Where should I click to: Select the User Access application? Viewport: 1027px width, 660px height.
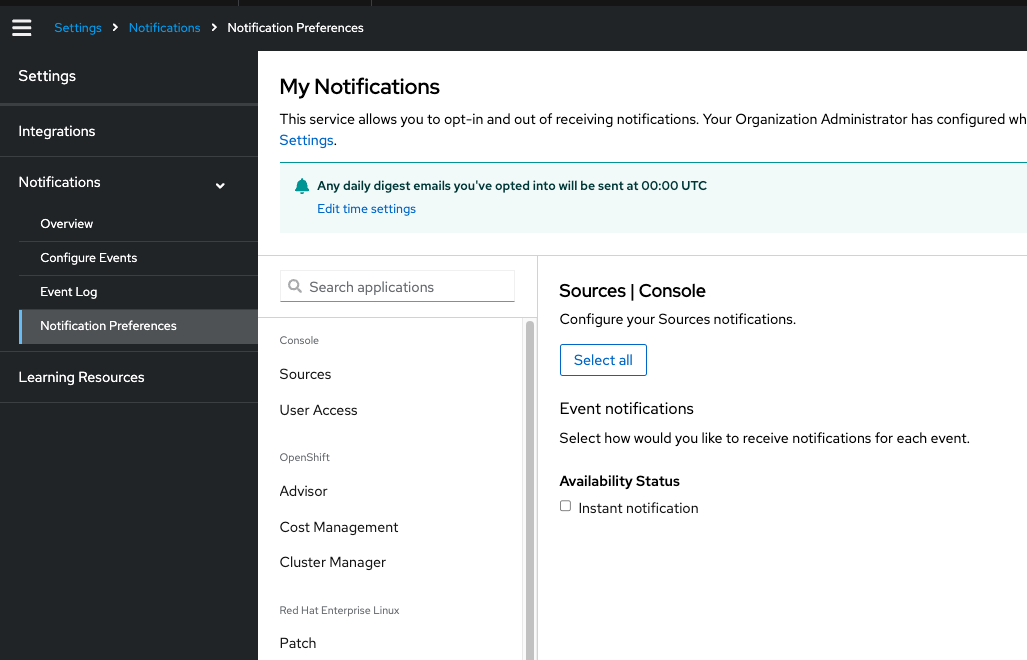pos(319,410)
